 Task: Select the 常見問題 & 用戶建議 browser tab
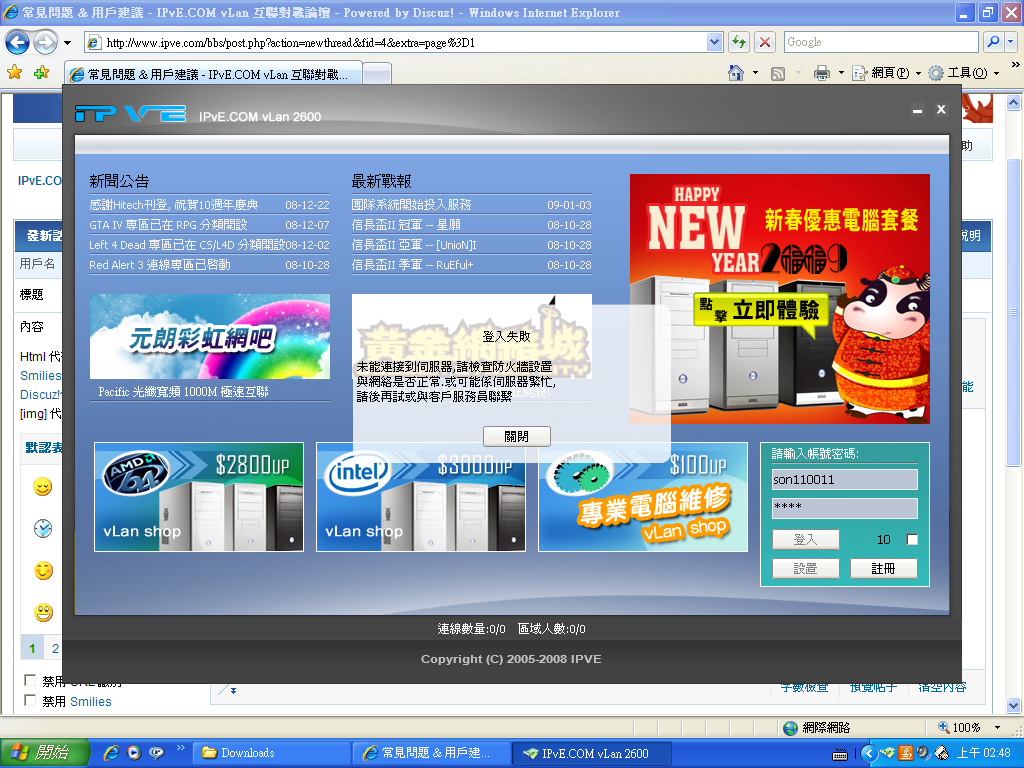(x=213, y=74)
